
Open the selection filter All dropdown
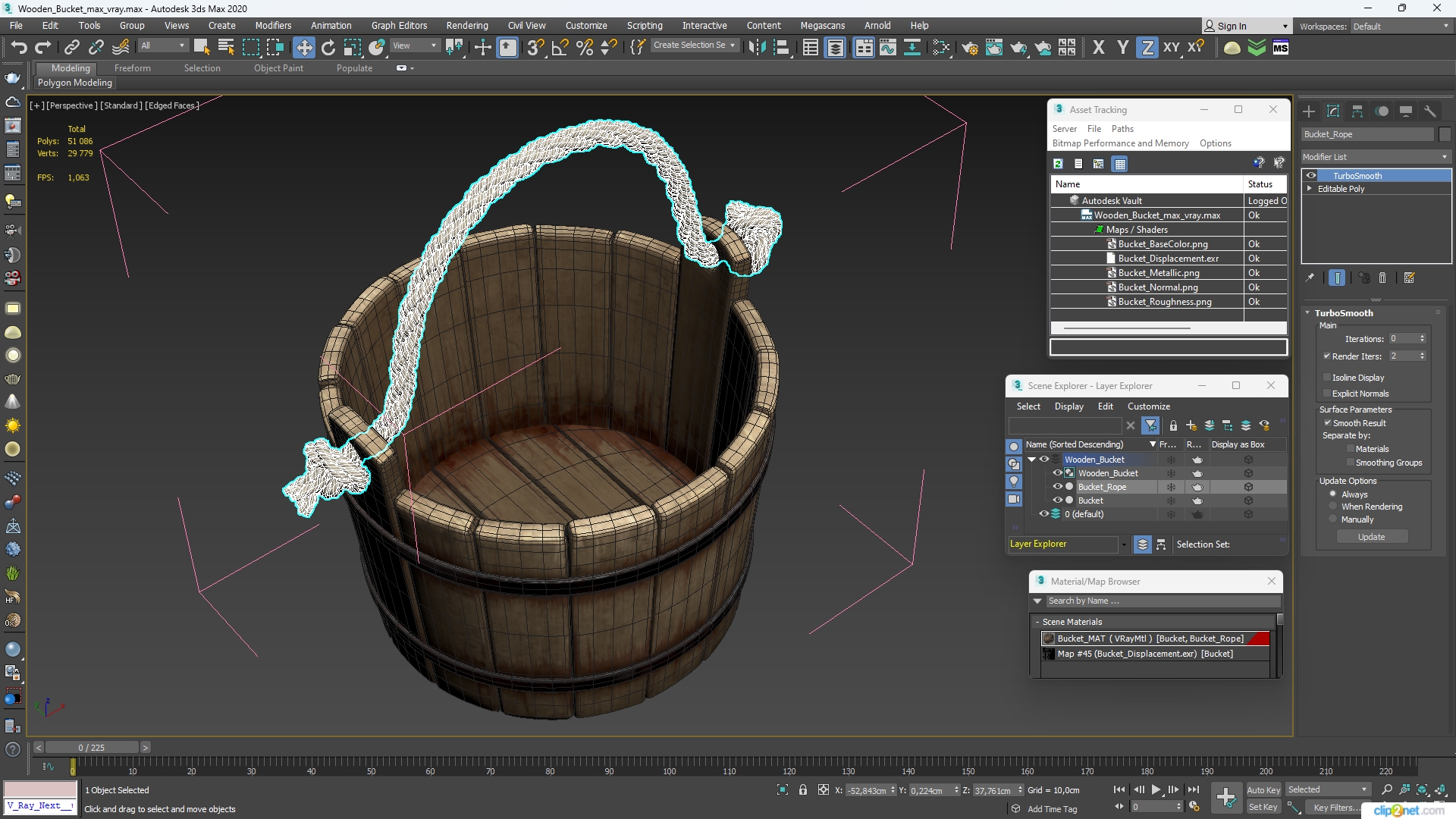162,45
